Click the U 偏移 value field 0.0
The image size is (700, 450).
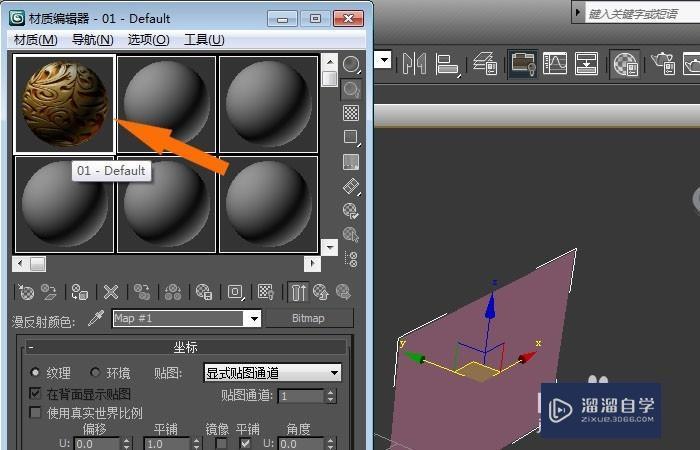click(97, 444)
